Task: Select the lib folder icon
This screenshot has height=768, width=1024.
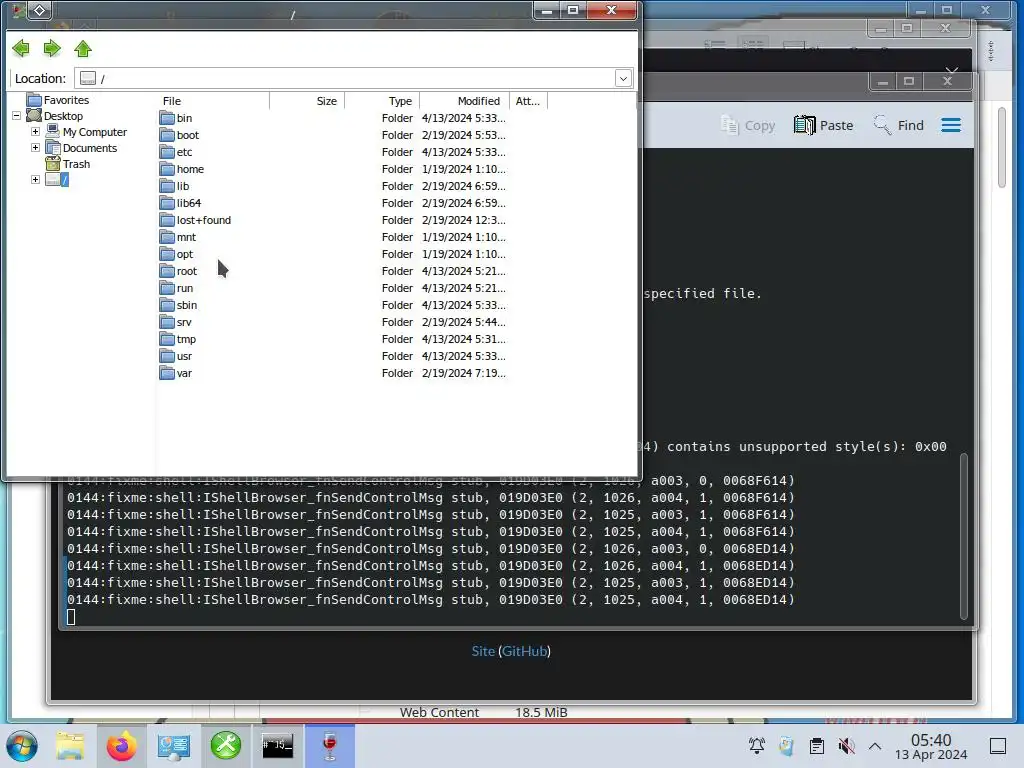Action: coord(167,186)
